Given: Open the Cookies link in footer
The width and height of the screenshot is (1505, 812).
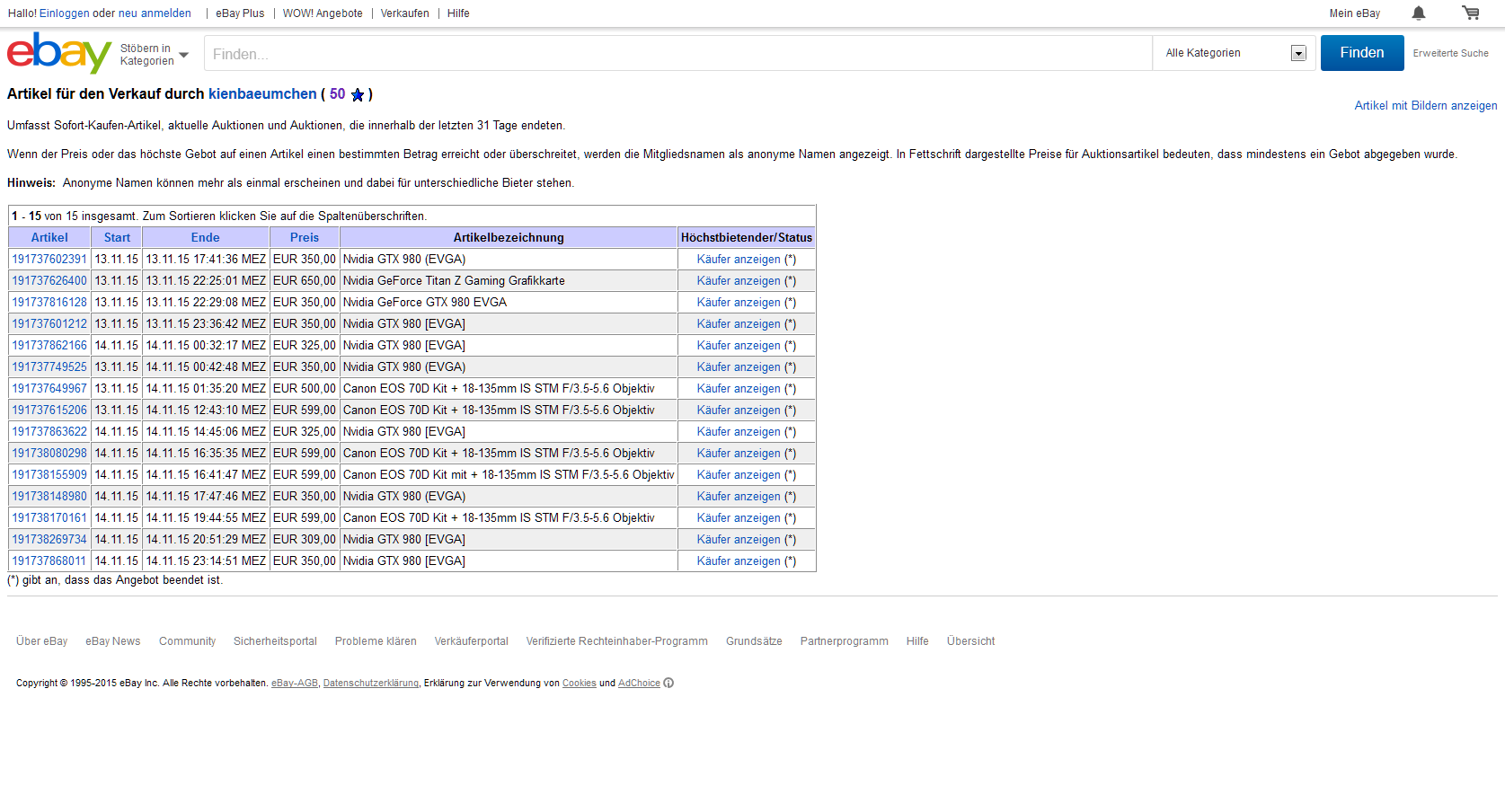Looking at the screenshot, I should [580, 684].
